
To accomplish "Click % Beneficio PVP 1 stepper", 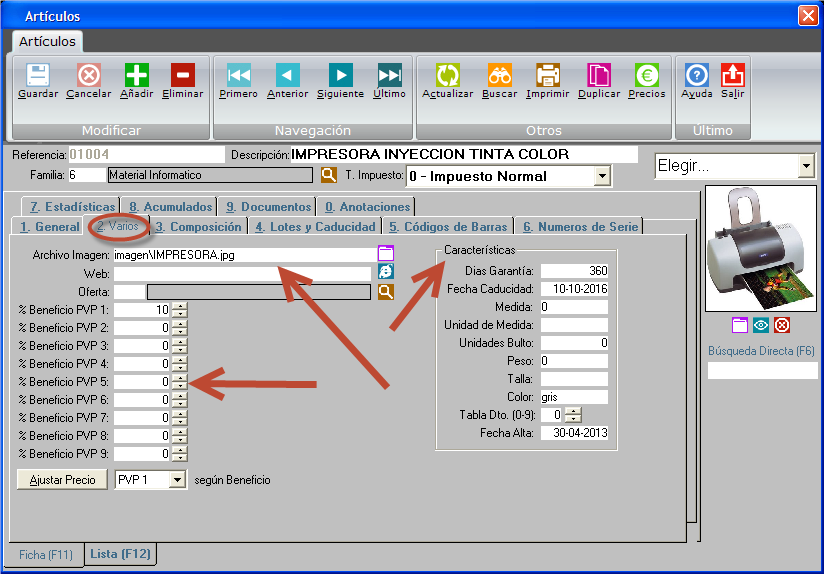I will coord(180,310).
